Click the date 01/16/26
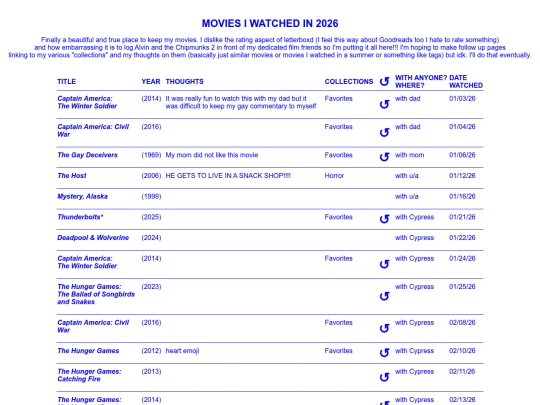Viewport: 540px width, 405px height. [462, 196]
